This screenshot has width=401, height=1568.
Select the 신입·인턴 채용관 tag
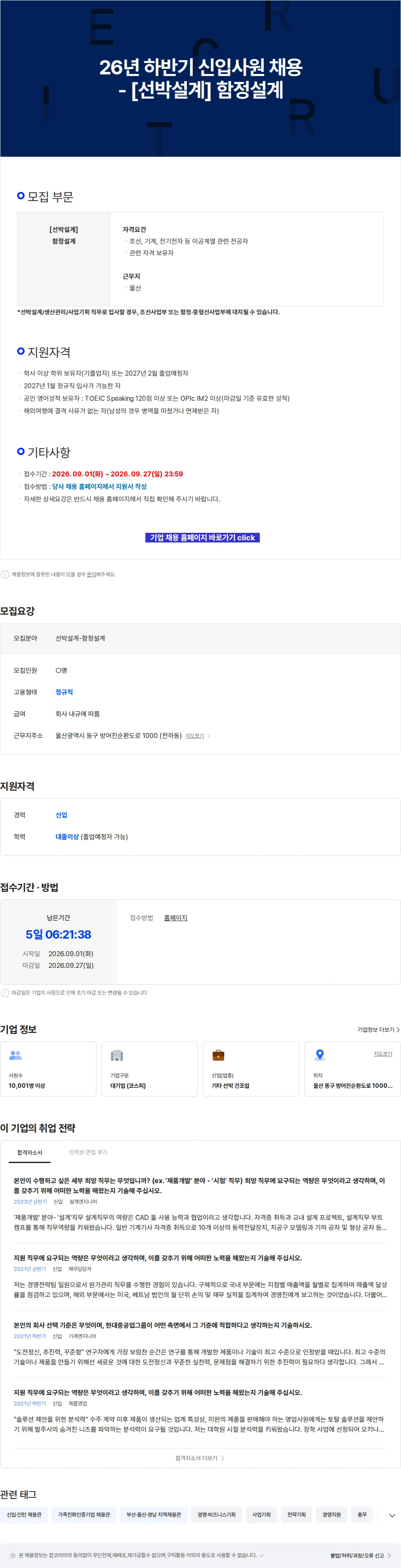24,1515
